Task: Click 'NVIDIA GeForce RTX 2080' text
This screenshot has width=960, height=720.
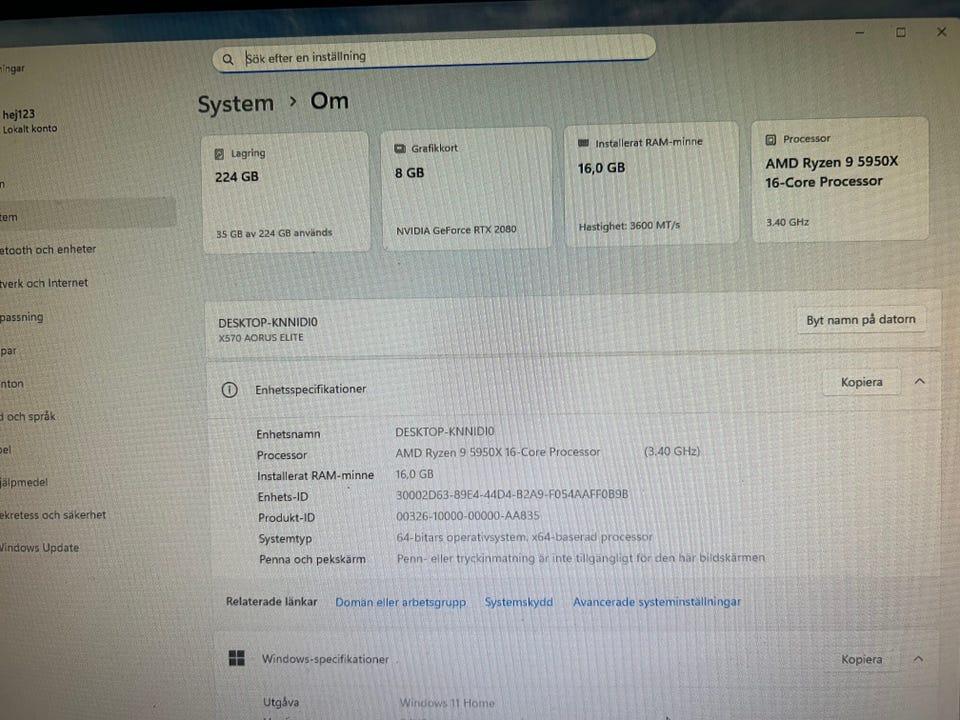Action: click(456, 230)
